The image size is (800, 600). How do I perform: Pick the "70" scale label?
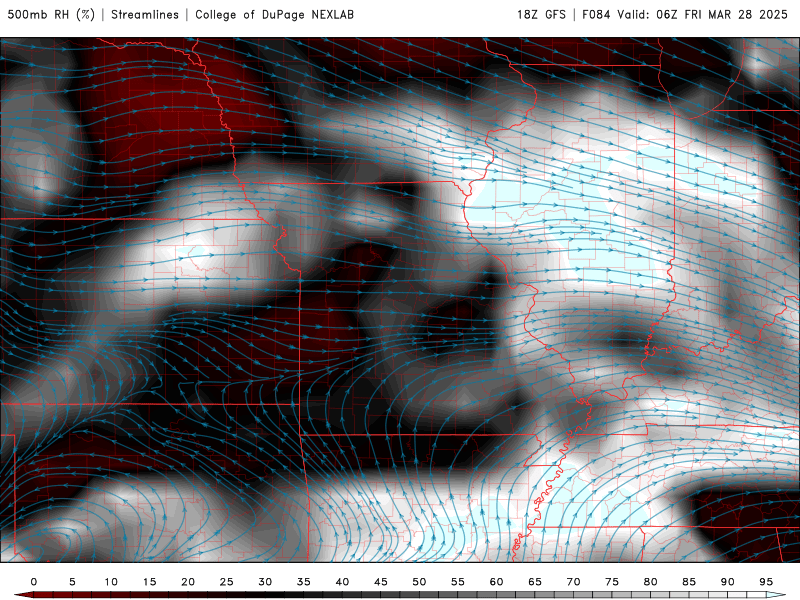pyautogui.click(x=573, y=582)
